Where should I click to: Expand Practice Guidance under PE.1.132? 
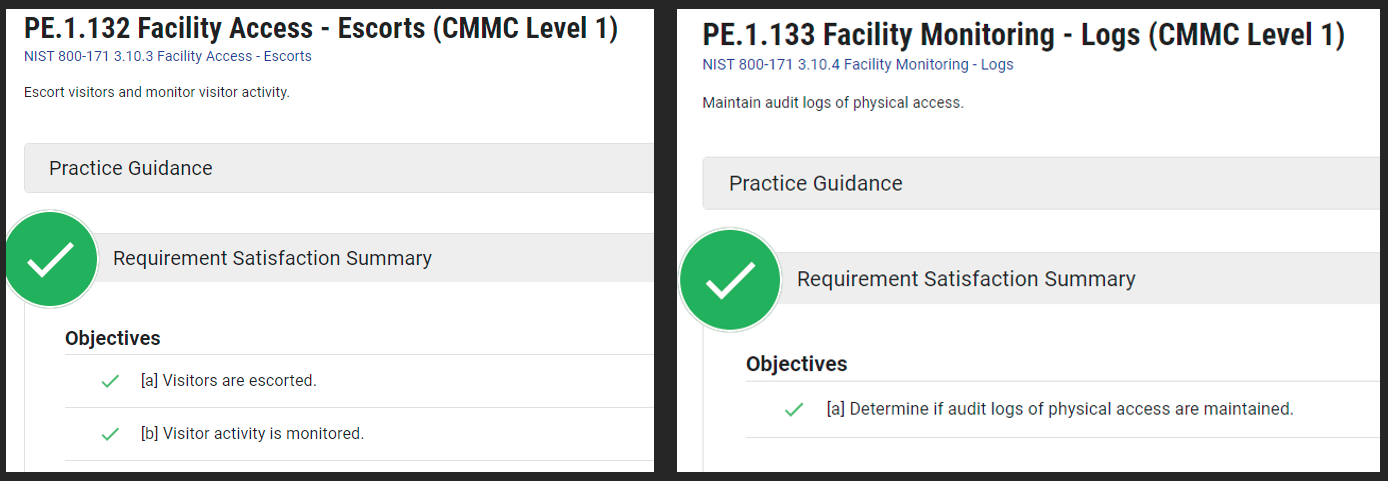[x=131, y=168]
